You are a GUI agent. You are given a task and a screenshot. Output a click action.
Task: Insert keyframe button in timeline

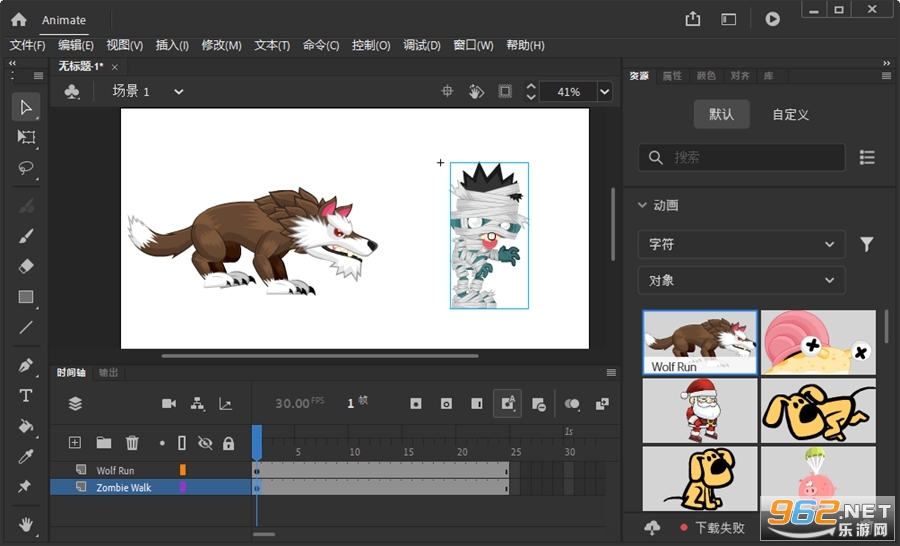point(416,404)
